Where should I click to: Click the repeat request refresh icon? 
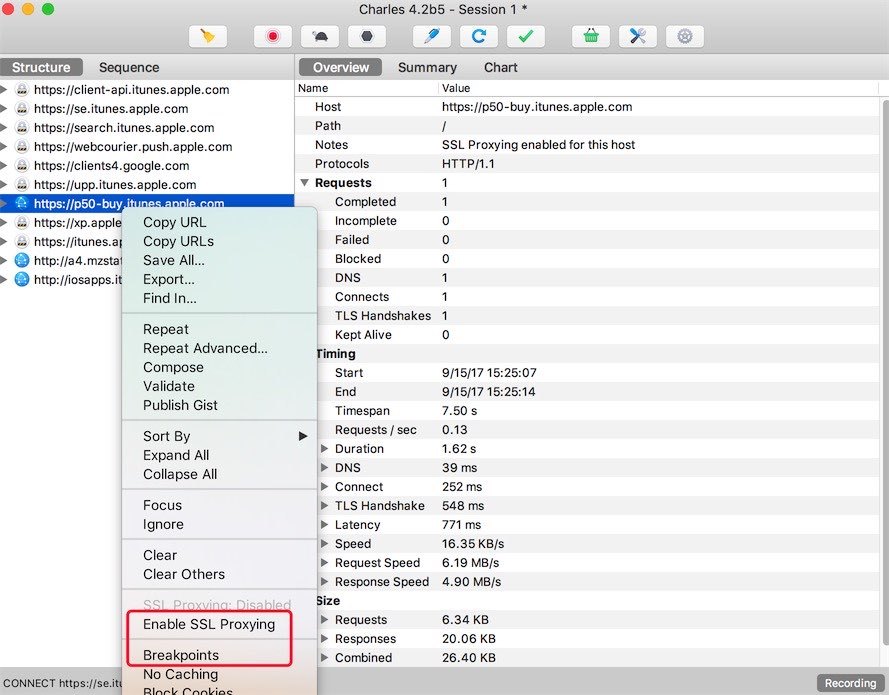tap(479, 36)
